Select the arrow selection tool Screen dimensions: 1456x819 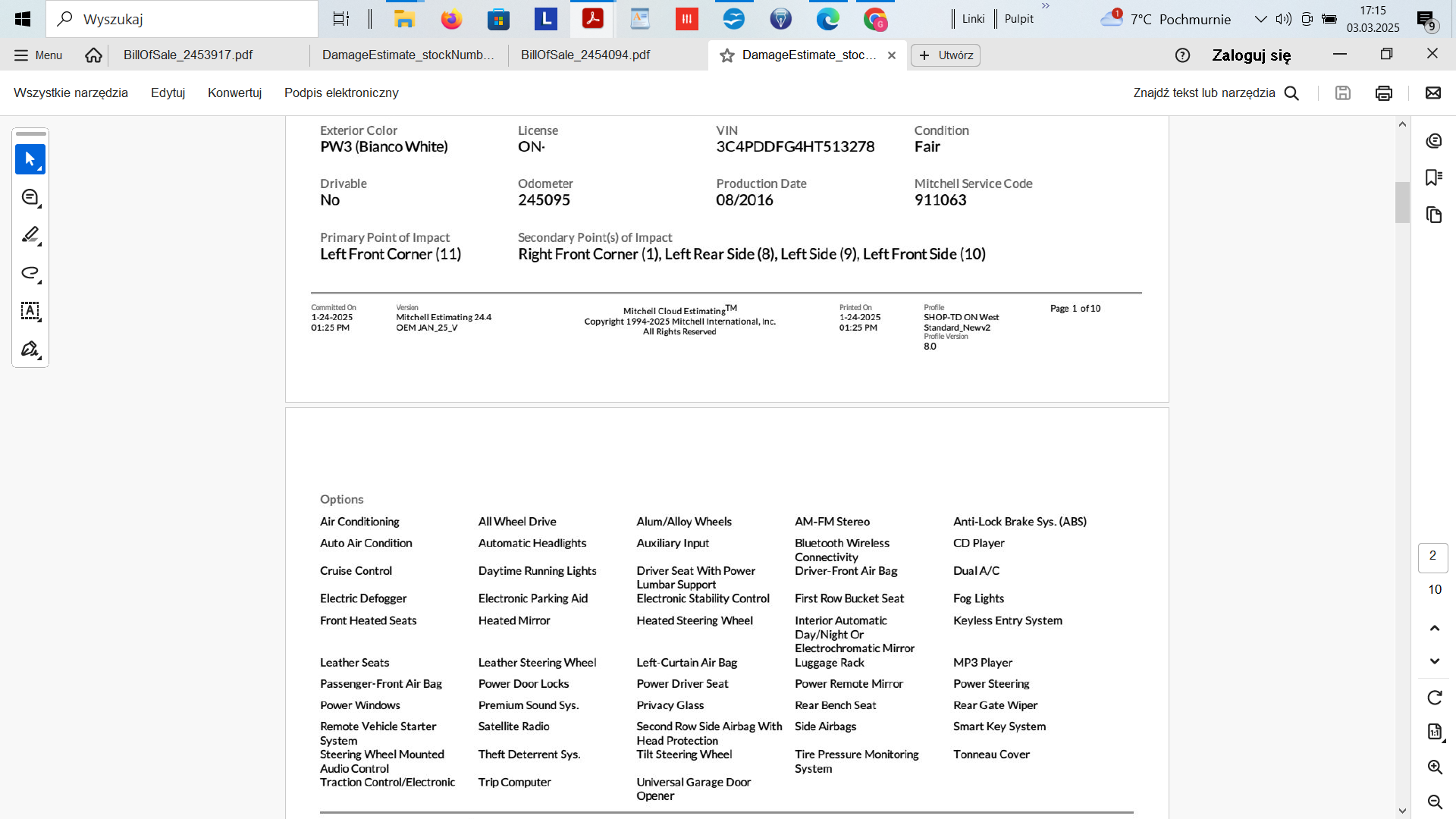point(30,159)
